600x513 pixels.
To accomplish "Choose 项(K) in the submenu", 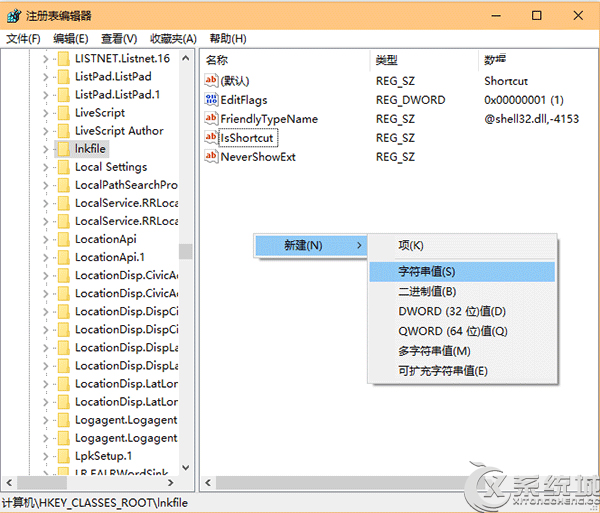I will (462, 246).
